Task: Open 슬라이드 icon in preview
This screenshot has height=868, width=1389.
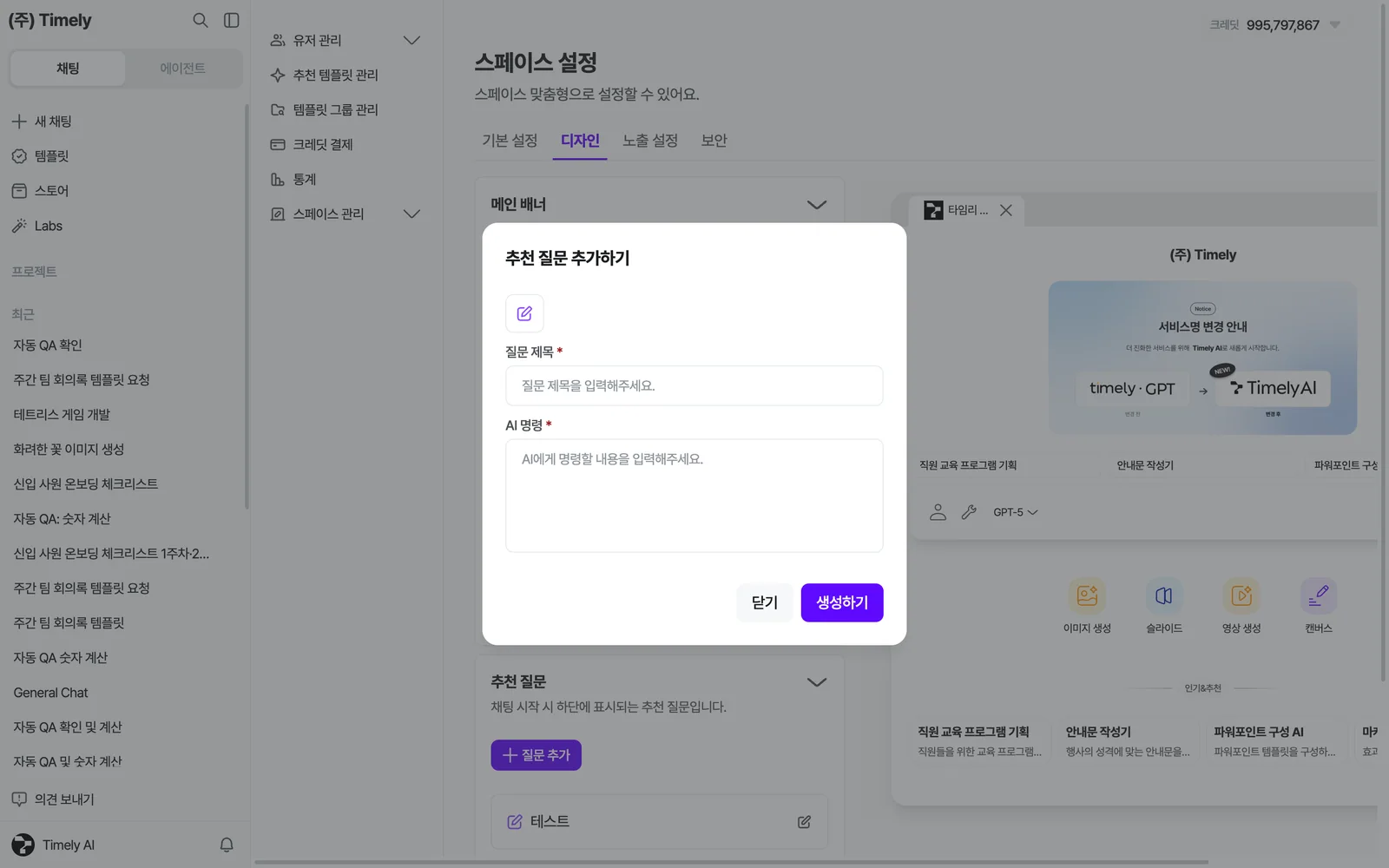Action: [x=1164, y=596]
